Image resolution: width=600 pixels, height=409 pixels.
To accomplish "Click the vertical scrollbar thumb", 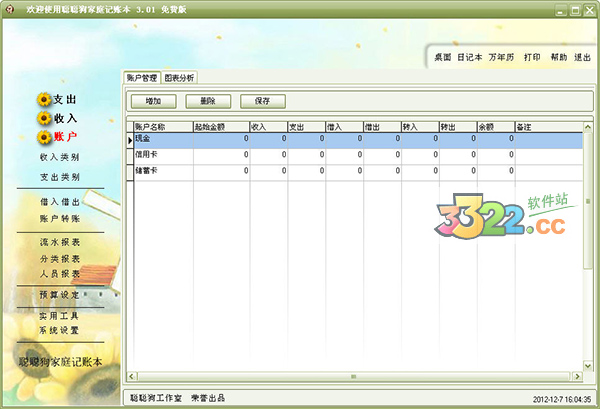I will (588, 201).
